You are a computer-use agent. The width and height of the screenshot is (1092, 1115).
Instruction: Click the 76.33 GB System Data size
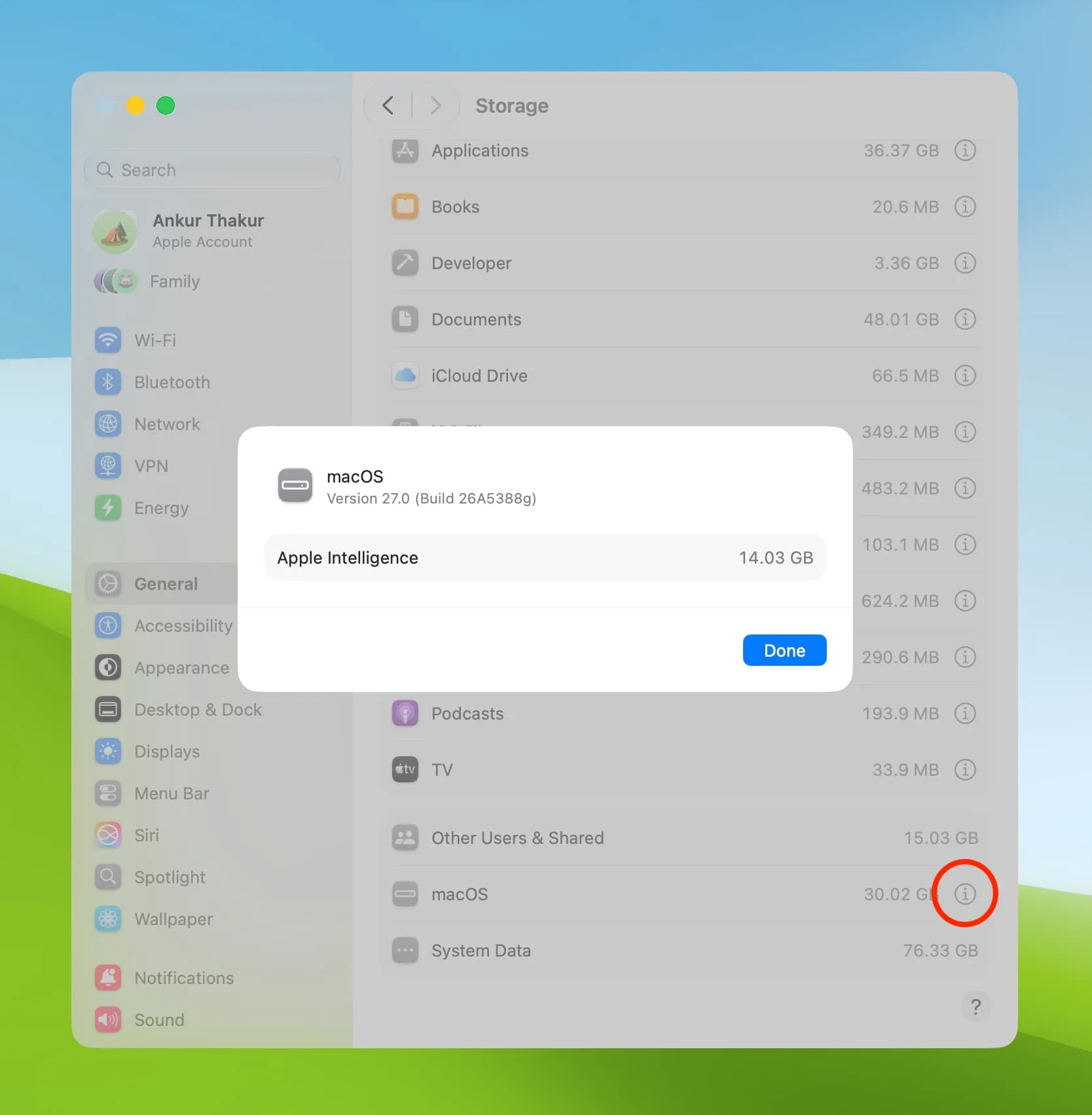pos(940,951)
